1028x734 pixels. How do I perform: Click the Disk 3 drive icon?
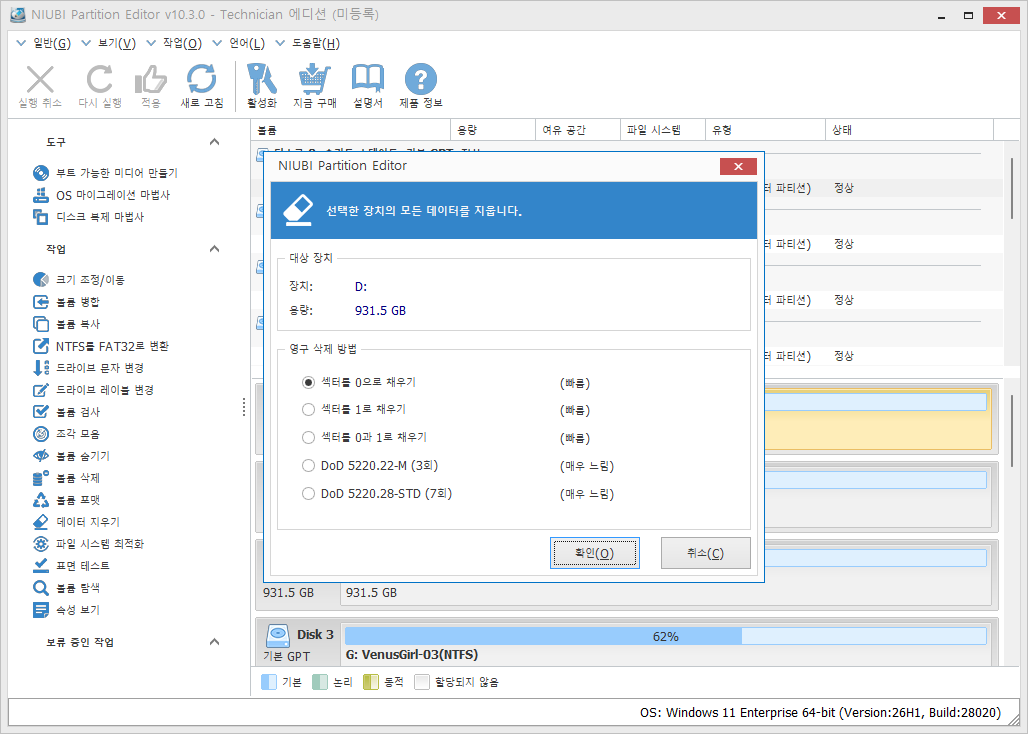(x=278, y=635)
